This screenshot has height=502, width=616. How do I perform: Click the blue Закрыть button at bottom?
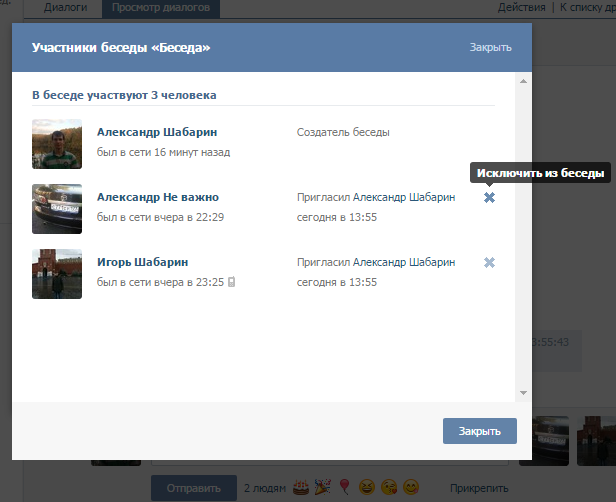[x=479, y=431]
